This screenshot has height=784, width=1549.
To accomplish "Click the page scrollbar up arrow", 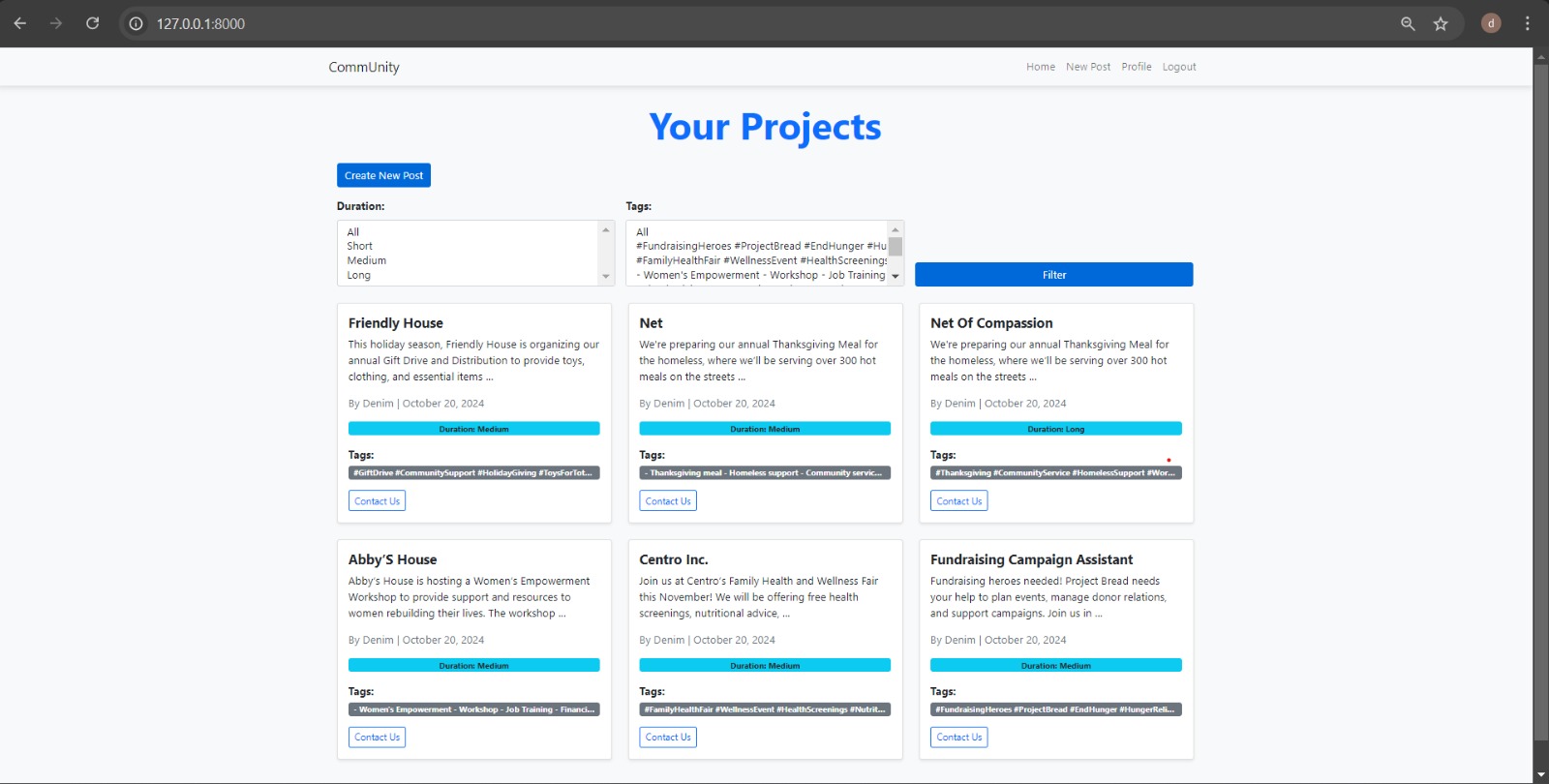I will pos(1541,56).
